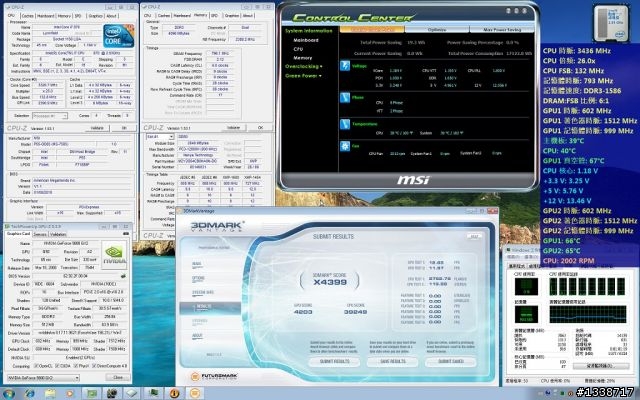Click the orange info 'i' taskbar icon

pos(174,393)
